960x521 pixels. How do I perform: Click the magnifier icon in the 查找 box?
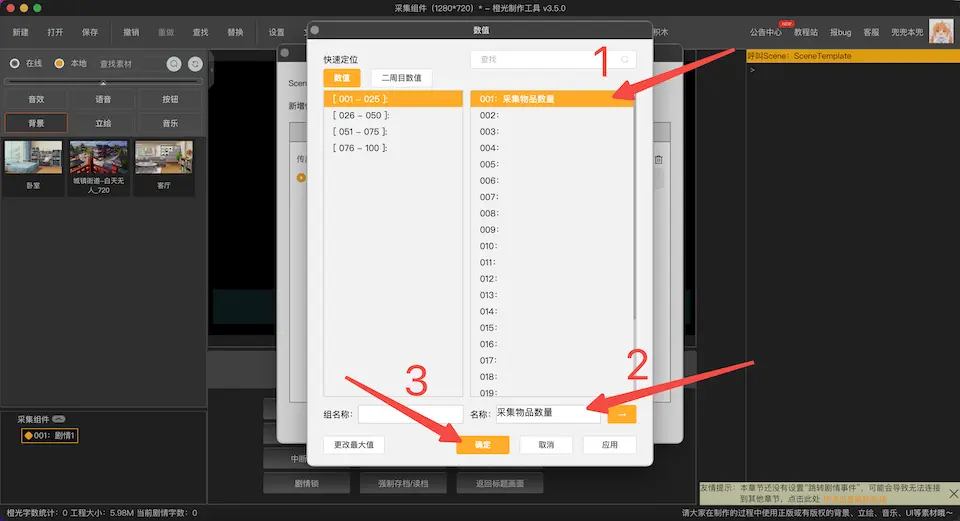click(626, 60)
